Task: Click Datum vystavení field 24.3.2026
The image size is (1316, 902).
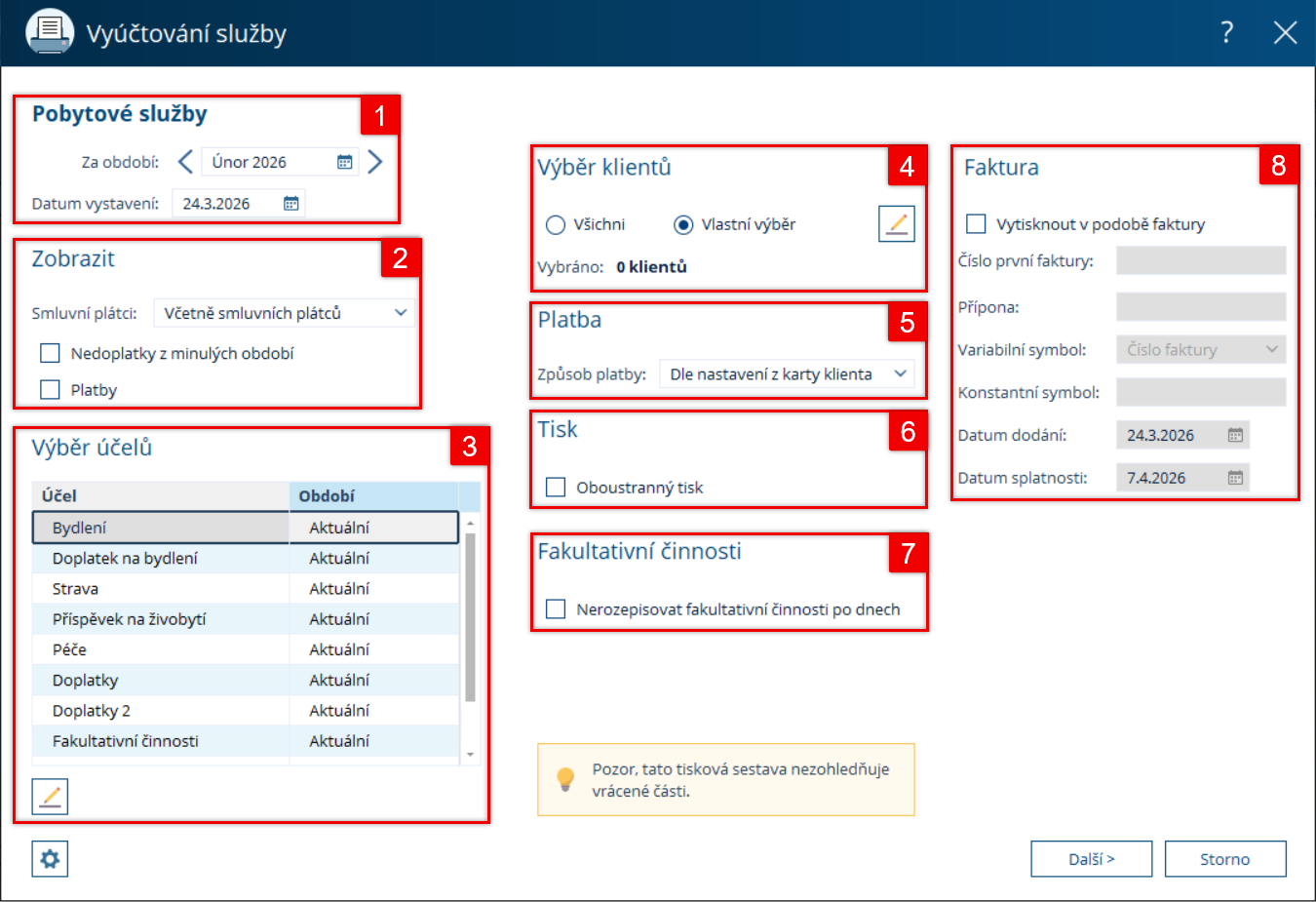Action: pyautogui.click(x=239, y=203)
